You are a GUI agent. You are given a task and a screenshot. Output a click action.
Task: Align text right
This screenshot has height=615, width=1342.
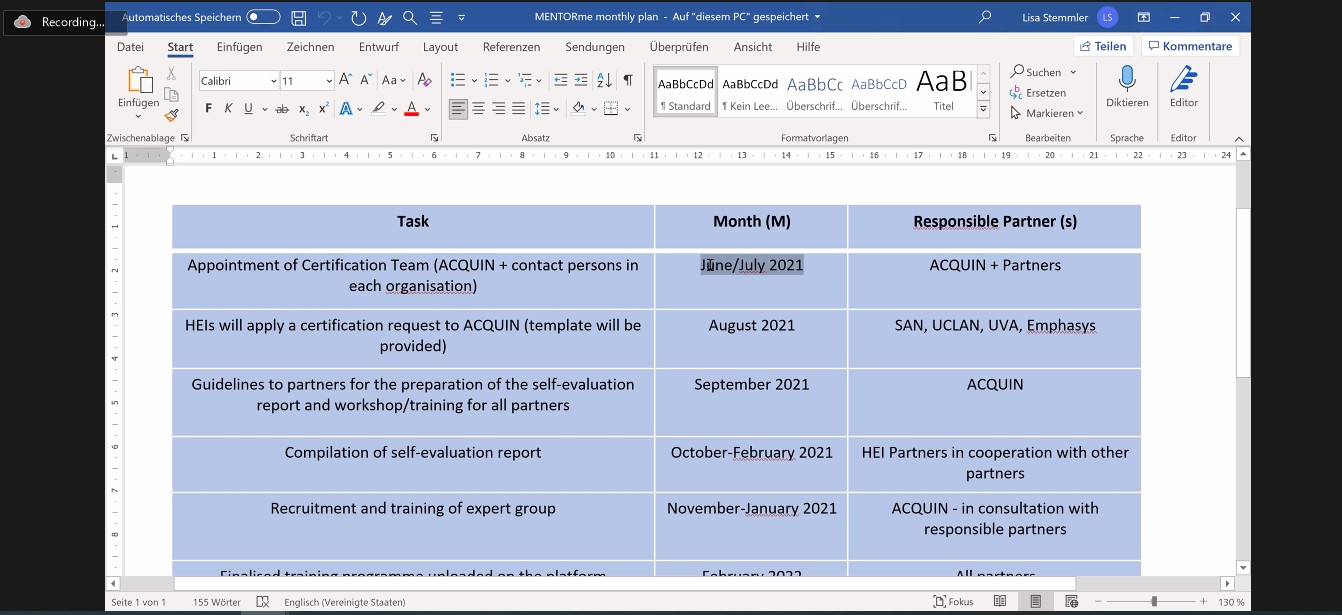click(498, 109)
